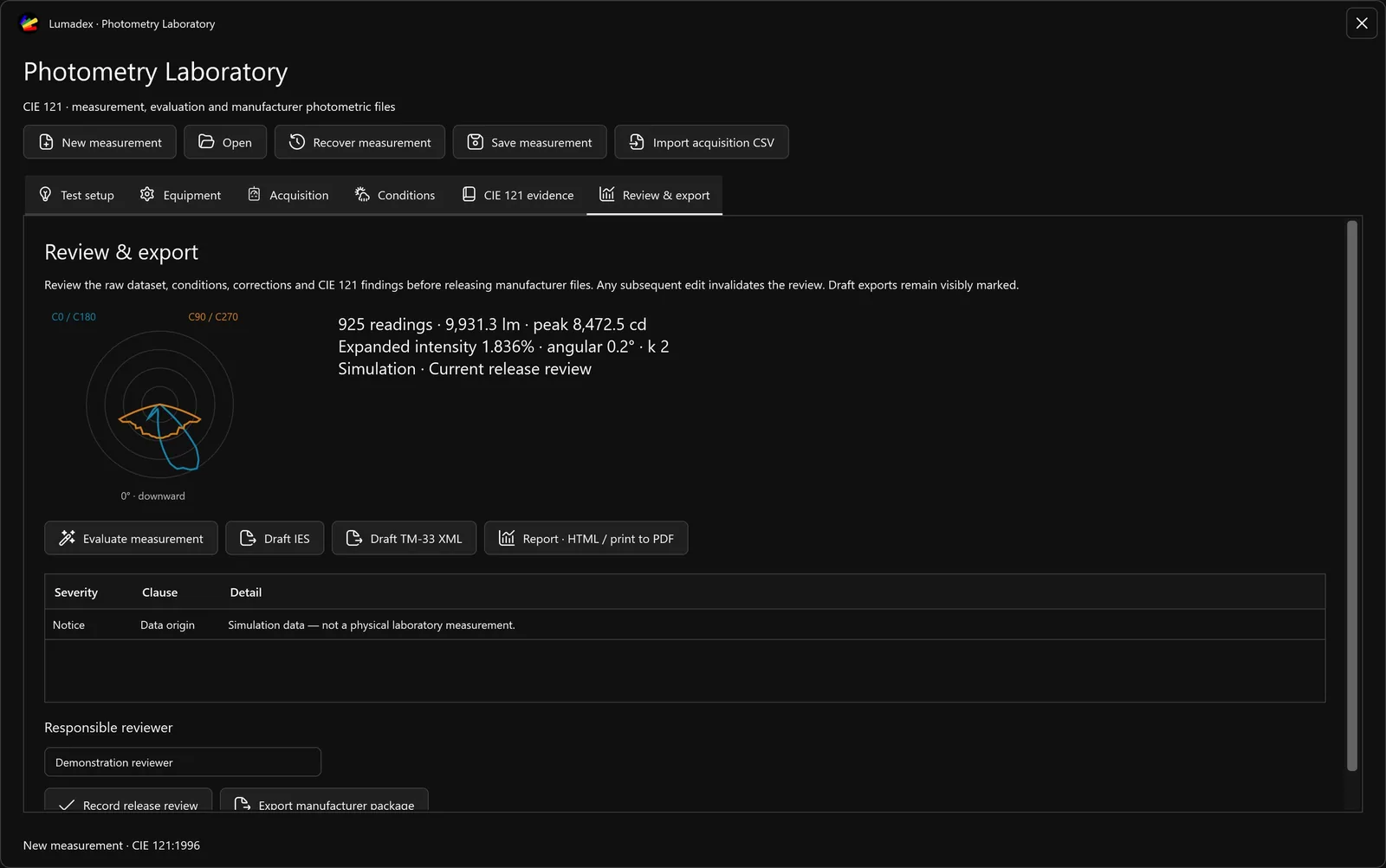Start a New measurement

coord(100,142)
